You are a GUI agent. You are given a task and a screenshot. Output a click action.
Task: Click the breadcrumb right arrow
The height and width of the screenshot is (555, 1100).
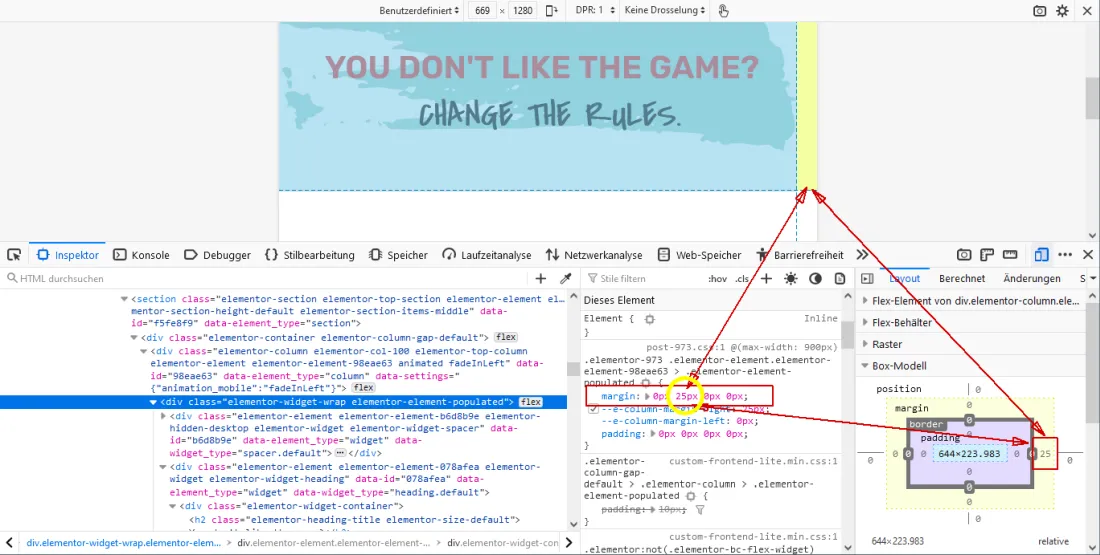pyautogui.click(x=569, y=542)
